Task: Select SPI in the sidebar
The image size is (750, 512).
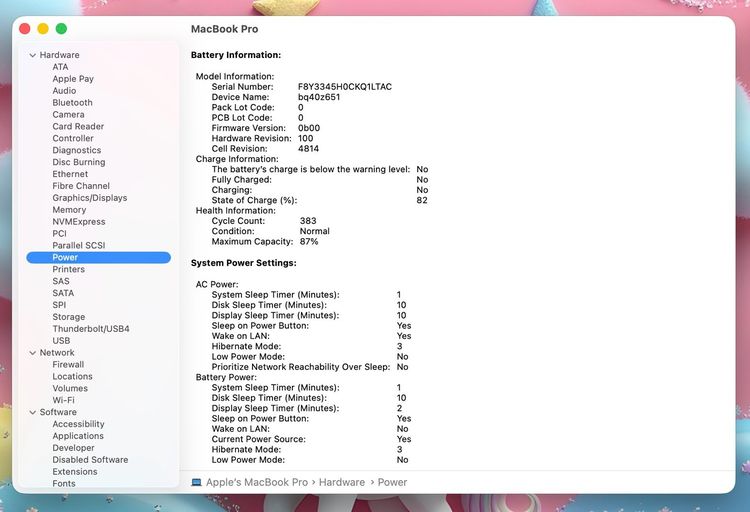Action: coord(59,305)
